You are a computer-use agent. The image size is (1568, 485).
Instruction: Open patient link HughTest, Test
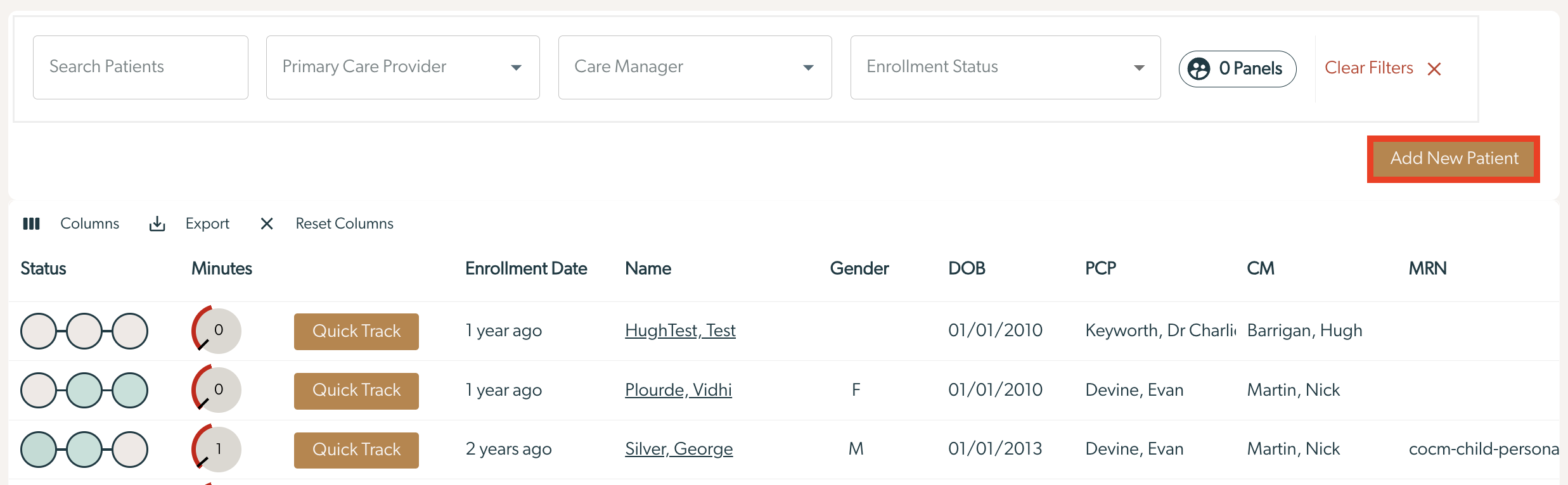(680, 331)
